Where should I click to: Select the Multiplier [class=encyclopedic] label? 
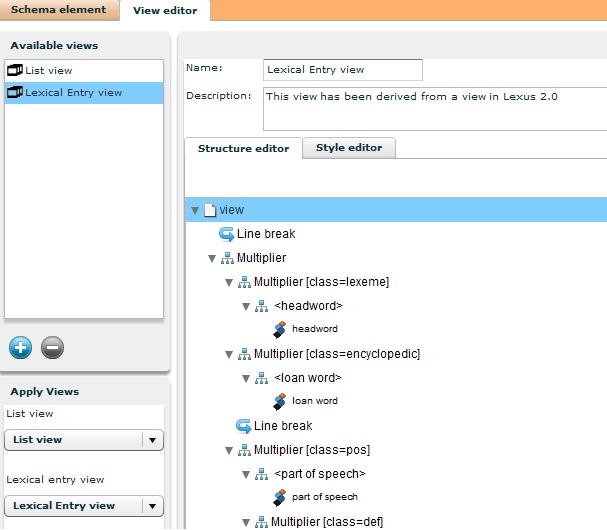pyautogui.click(x=337, y=354)
